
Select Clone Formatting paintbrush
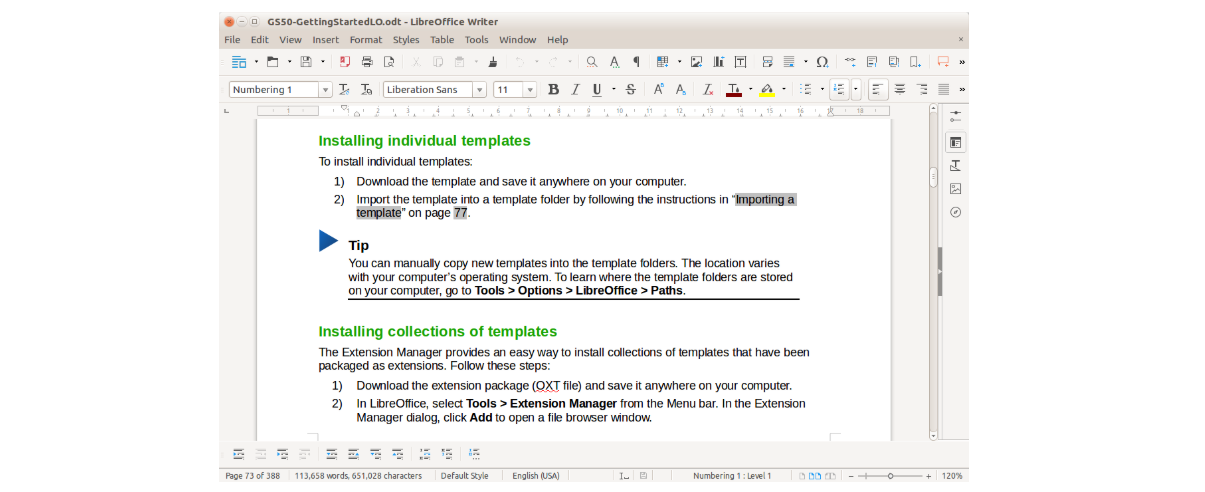493,62
